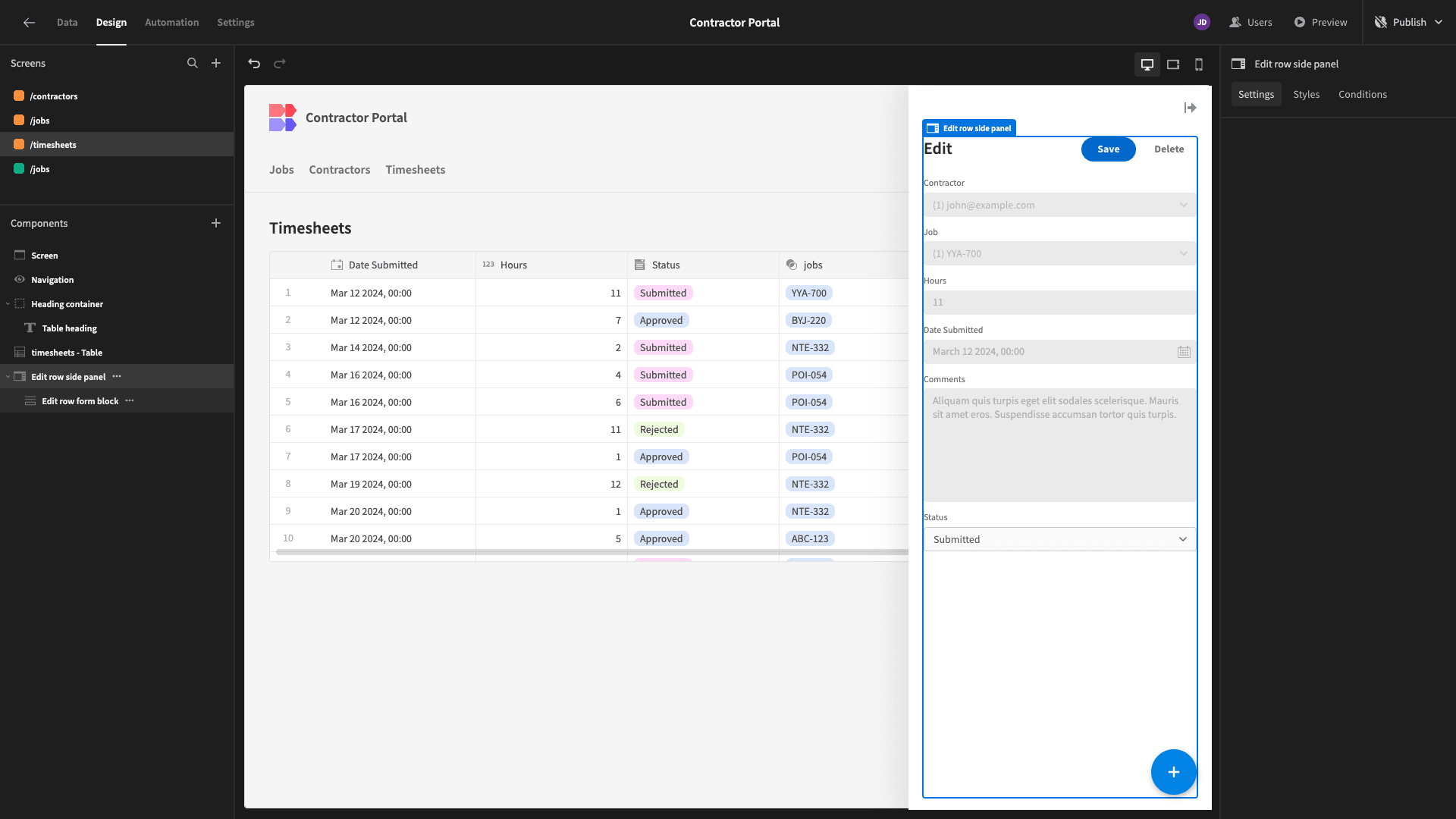Open the Status dropdown showing Submitted
The height and width of the screenshot is (819, 1456).
pyautogui.click(x=1059, y=539)
